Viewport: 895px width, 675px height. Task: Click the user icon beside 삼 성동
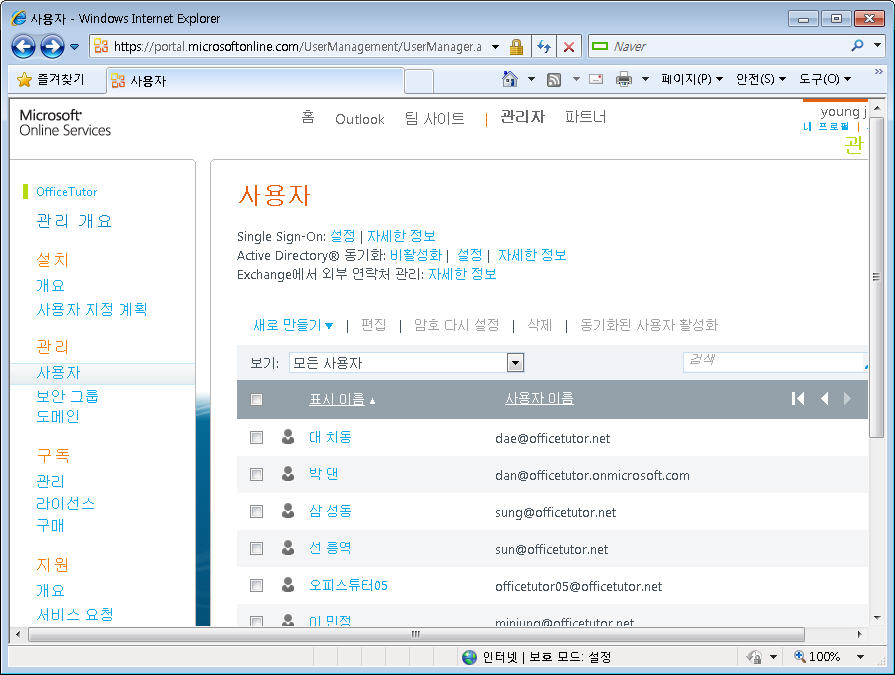(x=288, y=511)
